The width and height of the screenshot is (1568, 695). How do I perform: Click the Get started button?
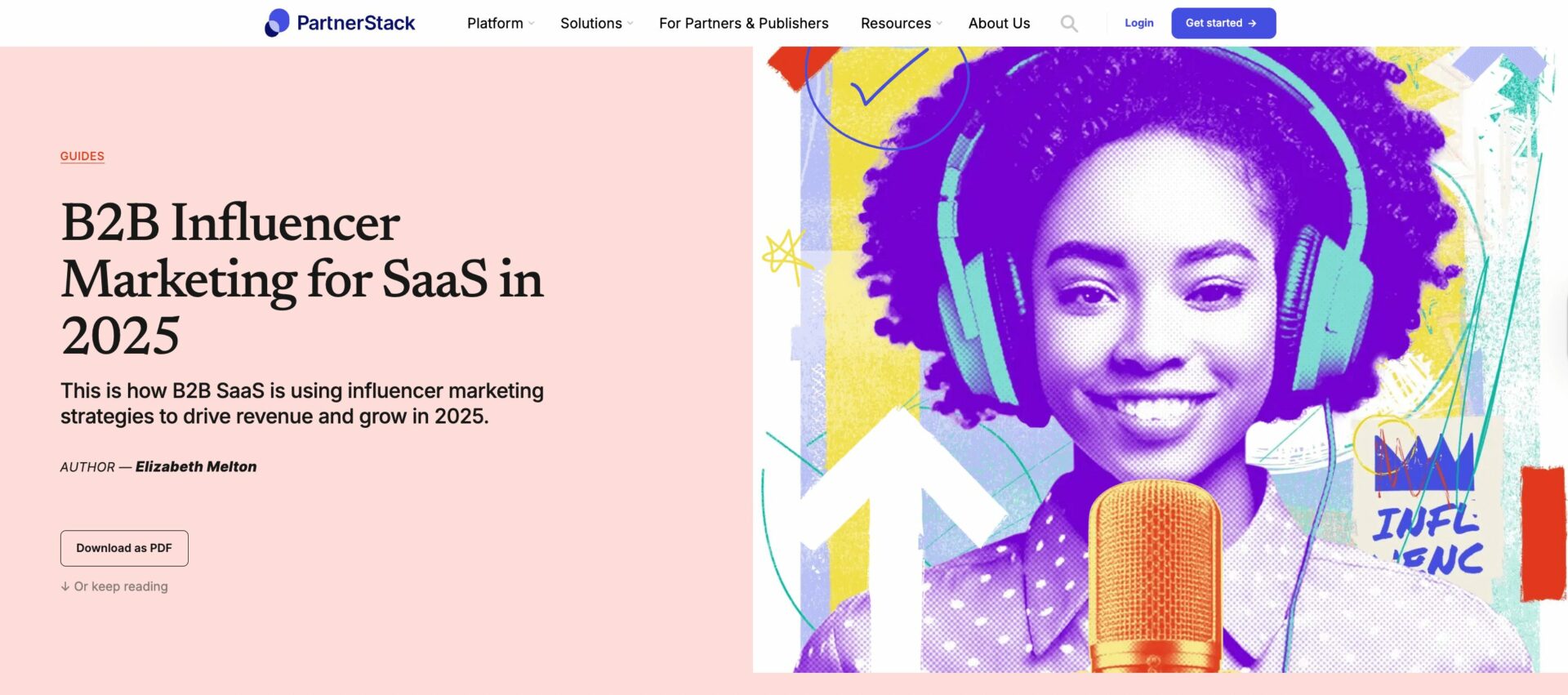tap(1223, 23)
